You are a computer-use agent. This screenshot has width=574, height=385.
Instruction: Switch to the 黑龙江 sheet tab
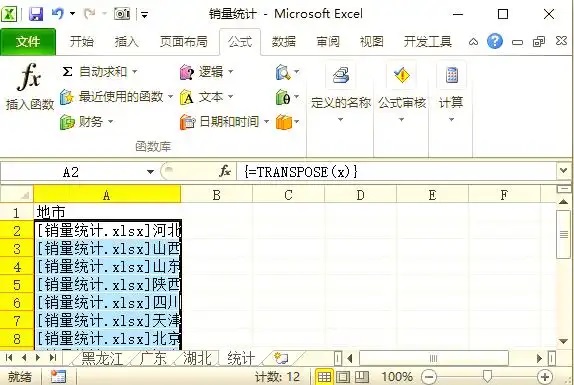click(x=102, y=358)
